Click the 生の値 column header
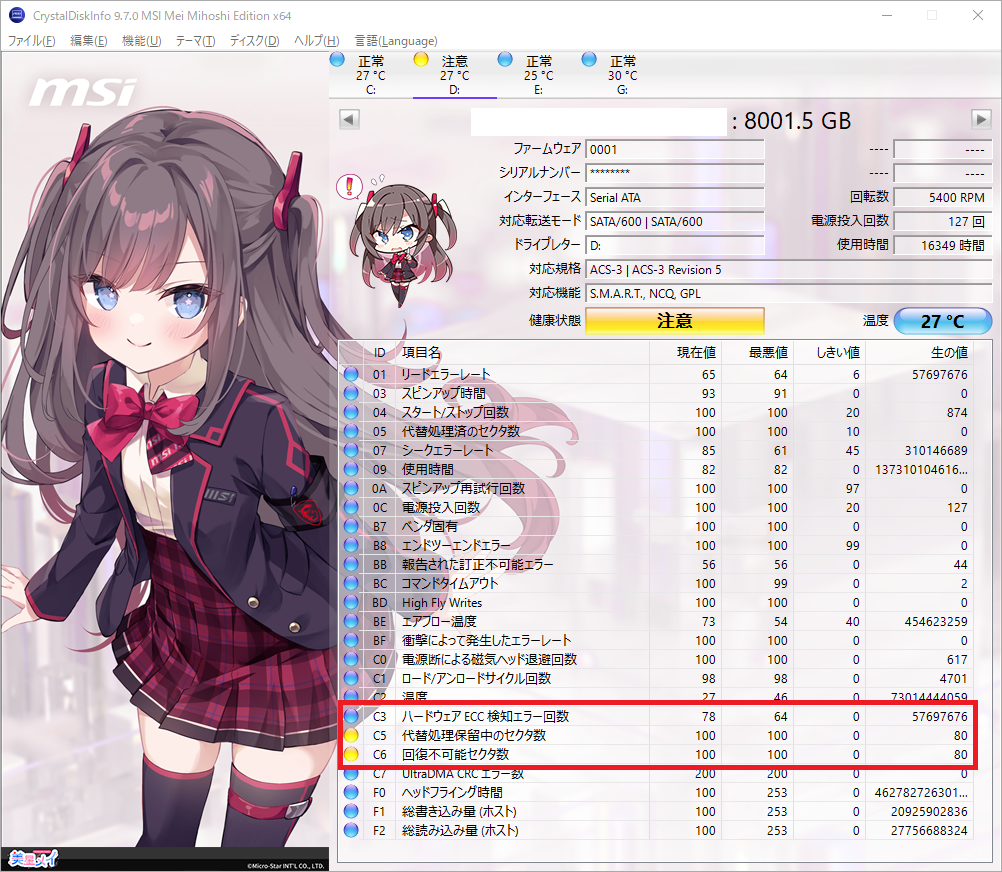Screen dimensions: 1002x872 tap(919, 353)
